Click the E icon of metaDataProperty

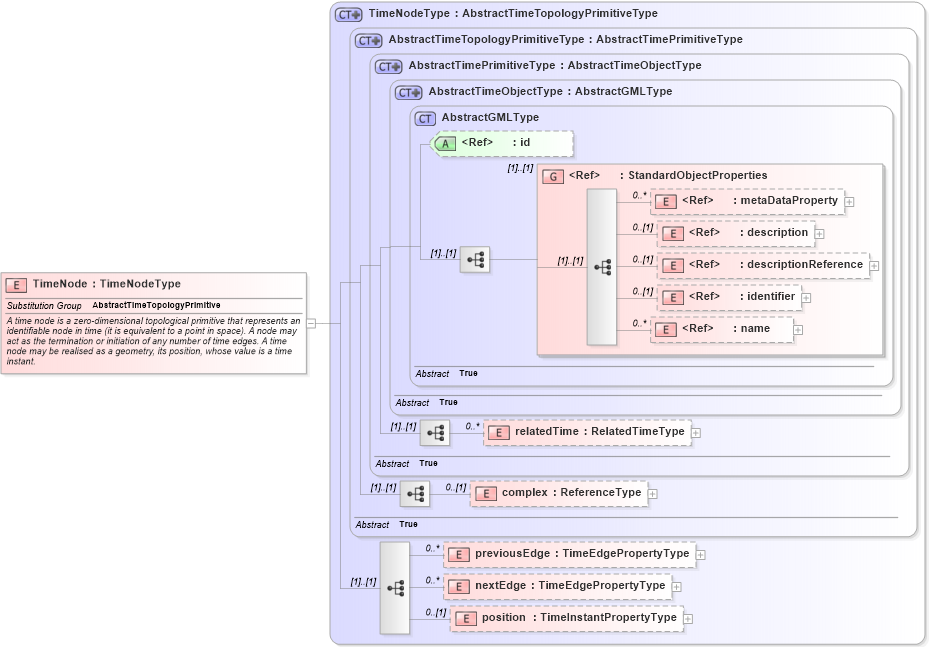click(x=665, y=202)
